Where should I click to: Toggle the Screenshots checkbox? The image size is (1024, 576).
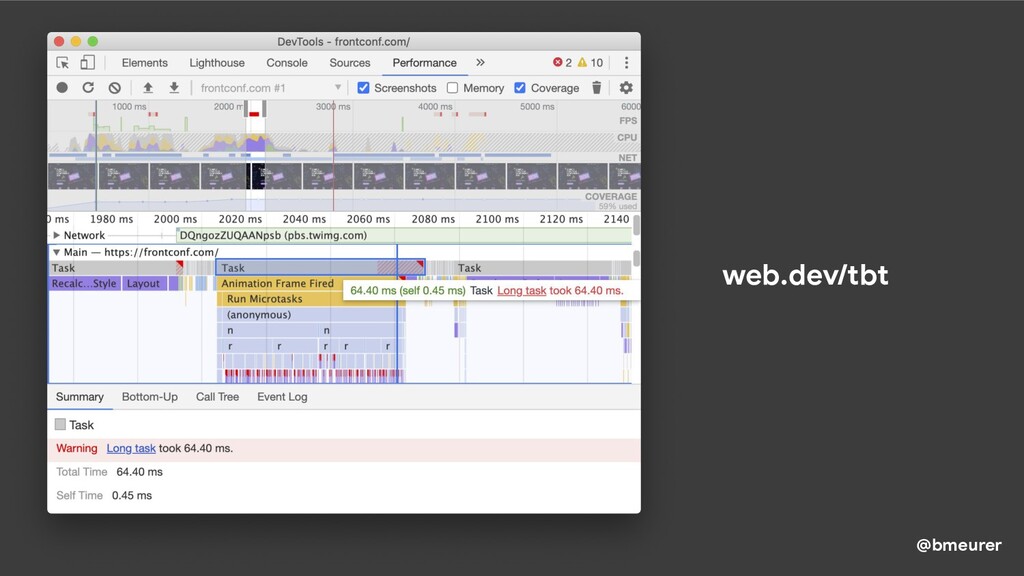pyautogui.click(x=364, y=88)
